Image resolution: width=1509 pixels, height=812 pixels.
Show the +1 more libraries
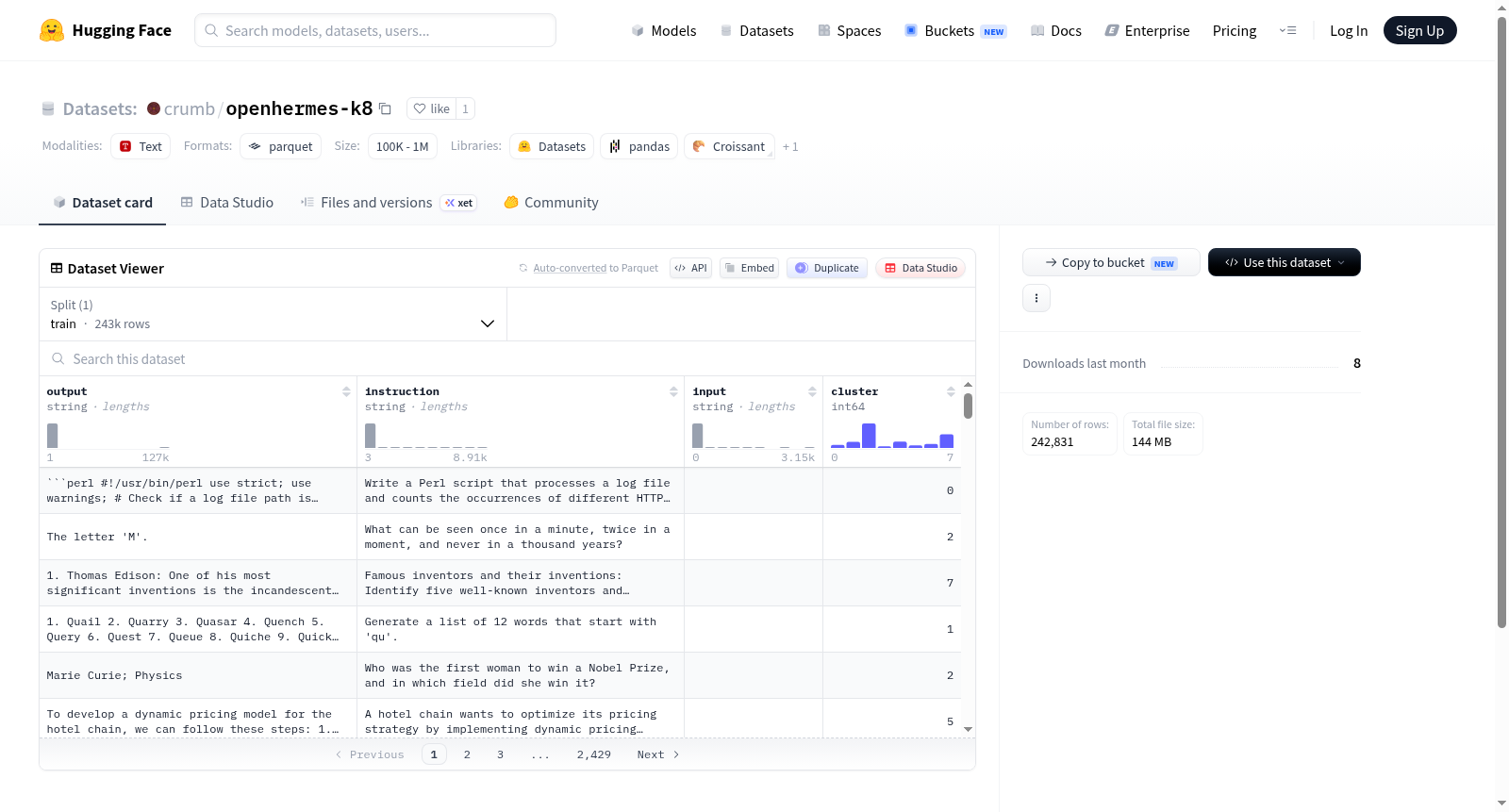coord(790,146)
